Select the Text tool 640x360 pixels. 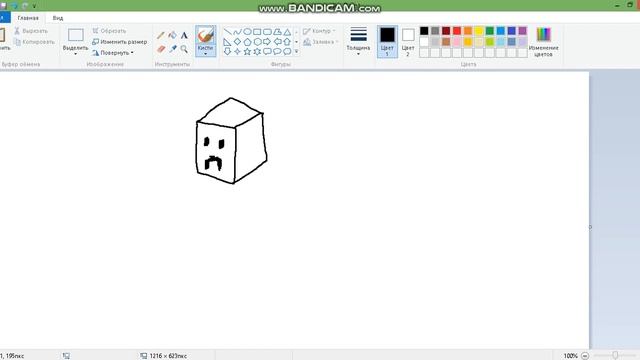(184, 36)
